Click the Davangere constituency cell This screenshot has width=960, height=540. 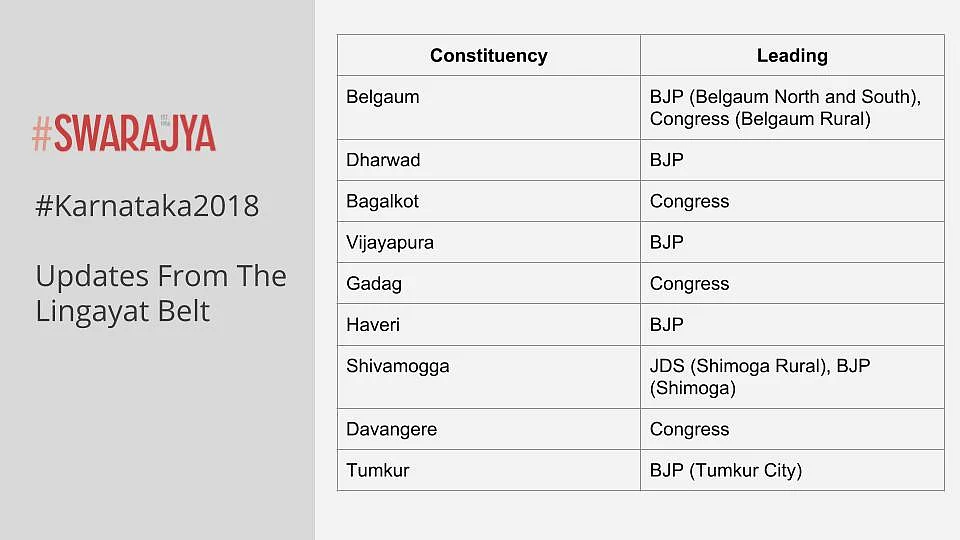coord(489,429)
